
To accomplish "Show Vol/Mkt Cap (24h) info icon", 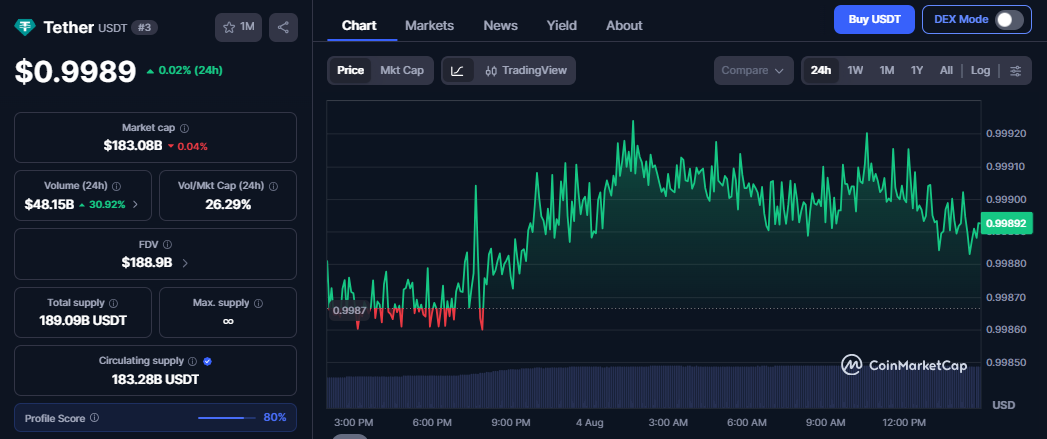I will pos(273,186).
